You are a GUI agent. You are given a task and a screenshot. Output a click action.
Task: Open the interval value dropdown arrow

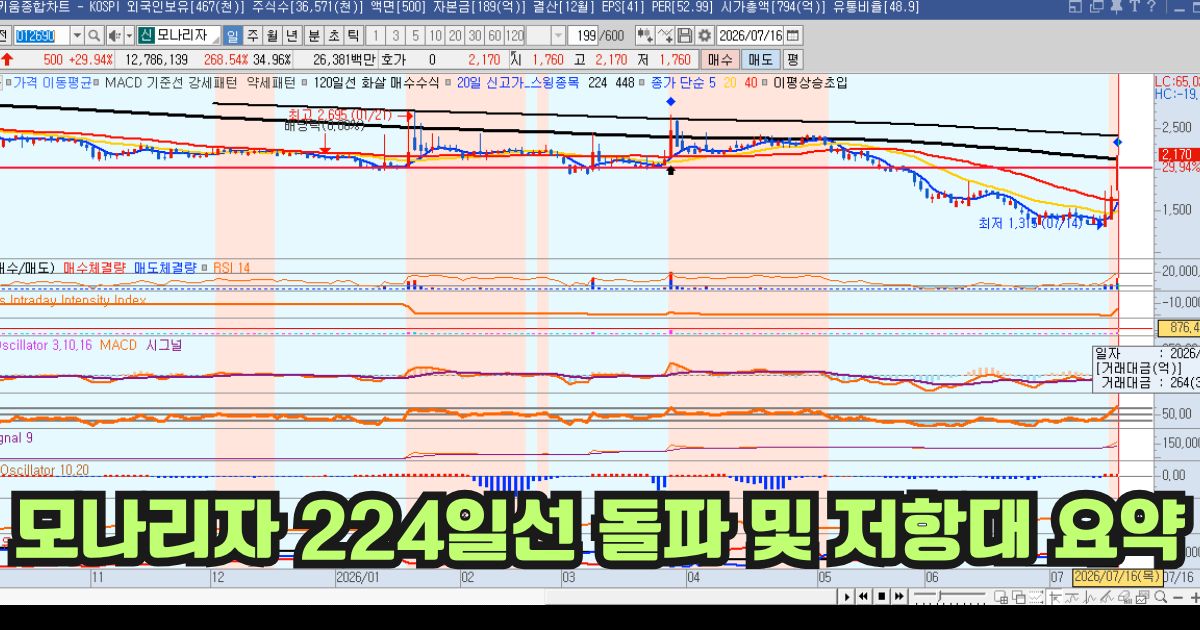(x=558, y=36)
